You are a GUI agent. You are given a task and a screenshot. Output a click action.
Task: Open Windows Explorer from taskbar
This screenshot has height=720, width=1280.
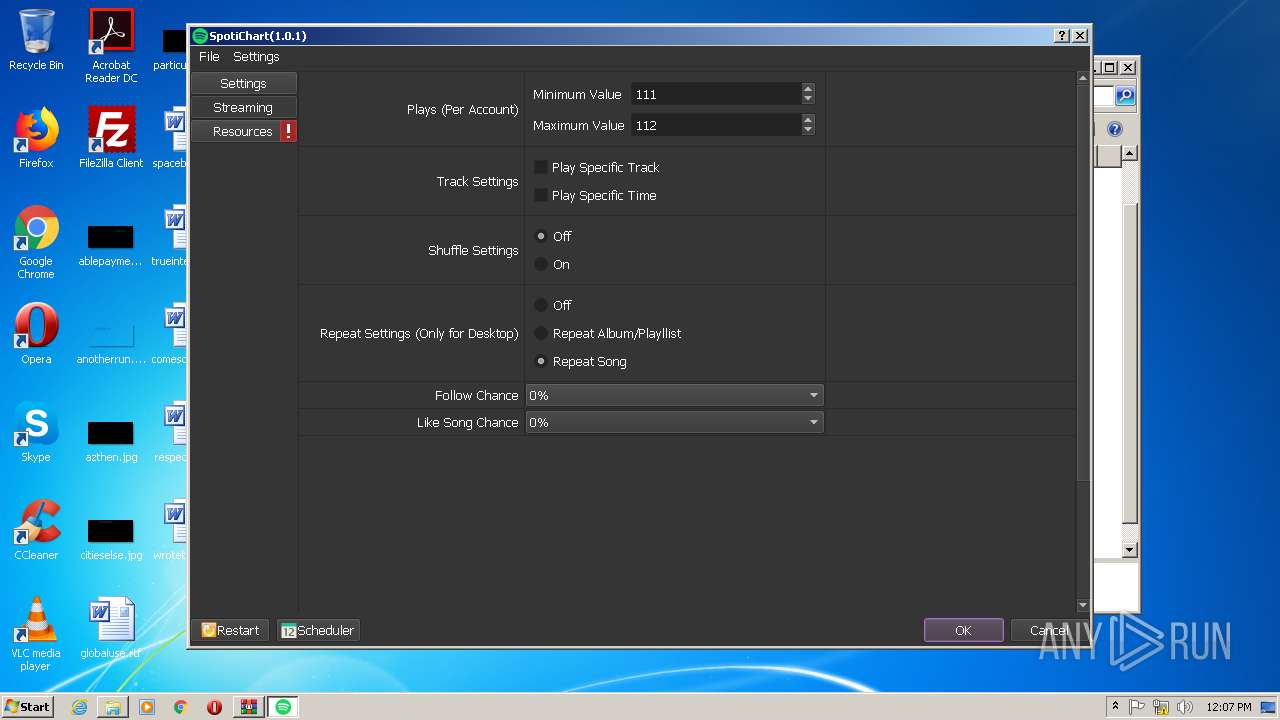click(113, 707)
